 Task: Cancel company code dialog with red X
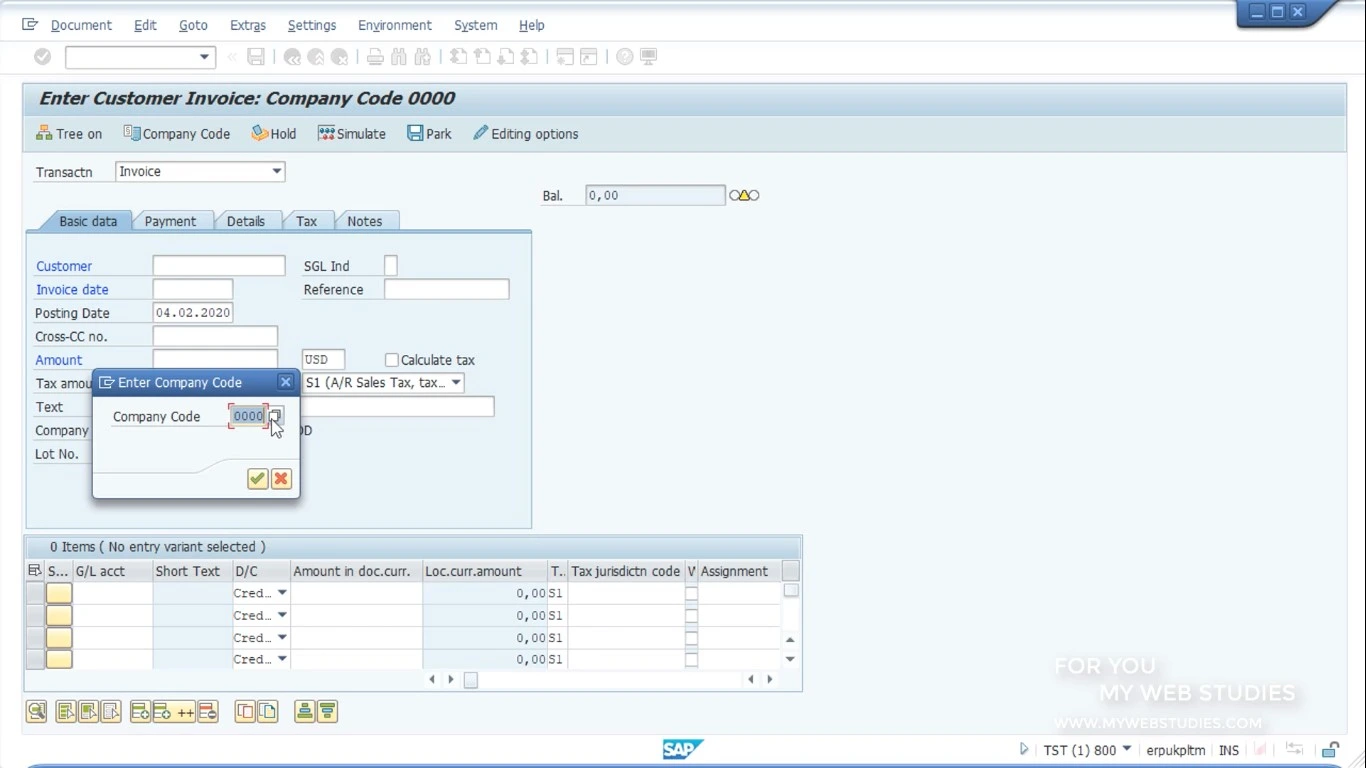[281, 479]
